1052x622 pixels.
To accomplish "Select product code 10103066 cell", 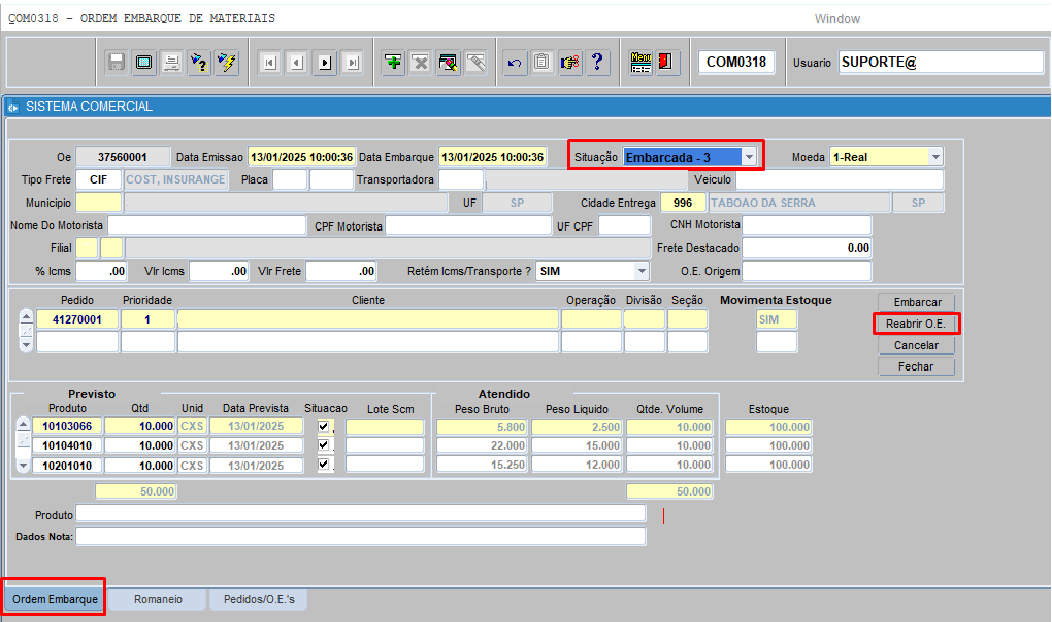I will [x=67, y=426].
